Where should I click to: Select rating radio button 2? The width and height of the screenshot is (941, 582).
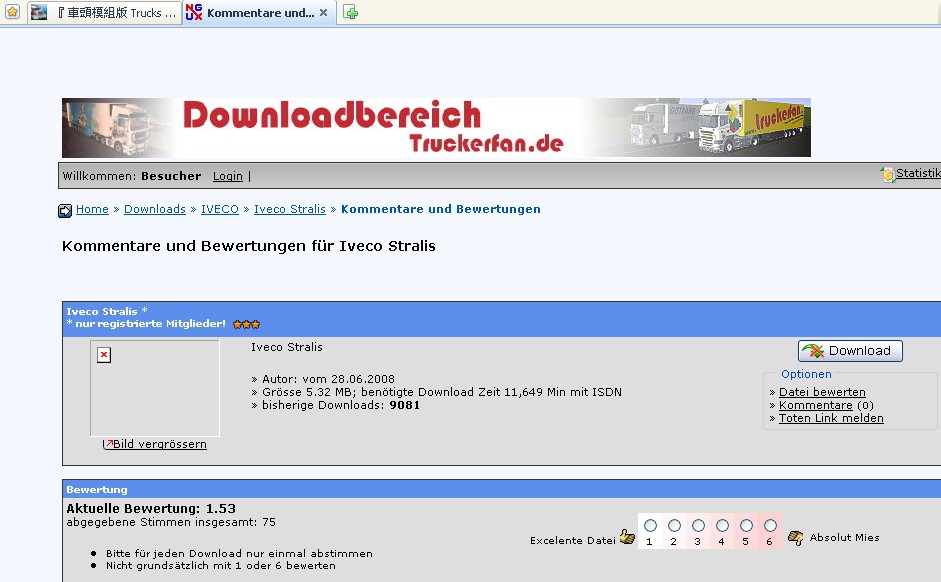[x=674, y=526]
